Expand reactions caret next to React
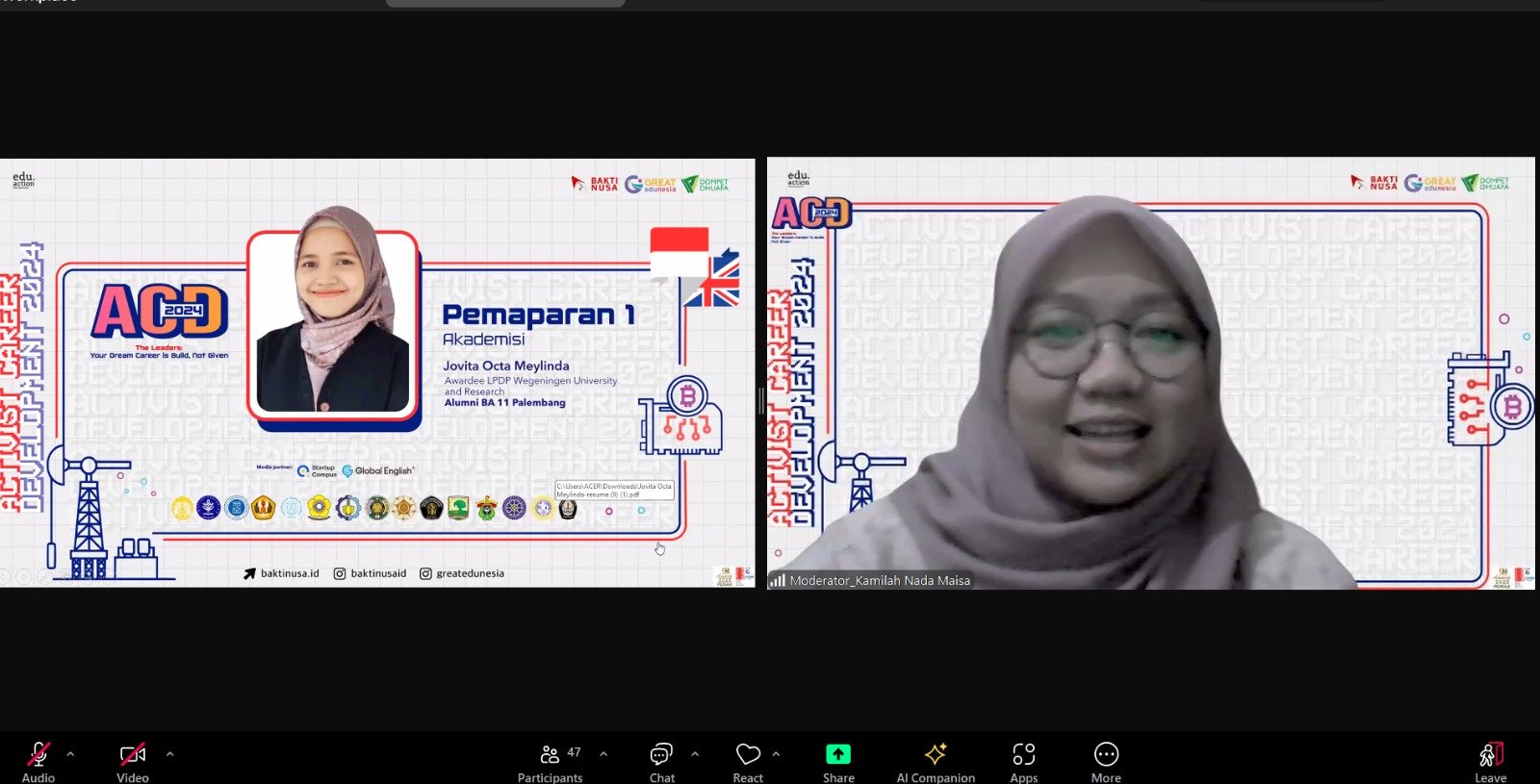1540x784 pixels. [x=777, y=754]
